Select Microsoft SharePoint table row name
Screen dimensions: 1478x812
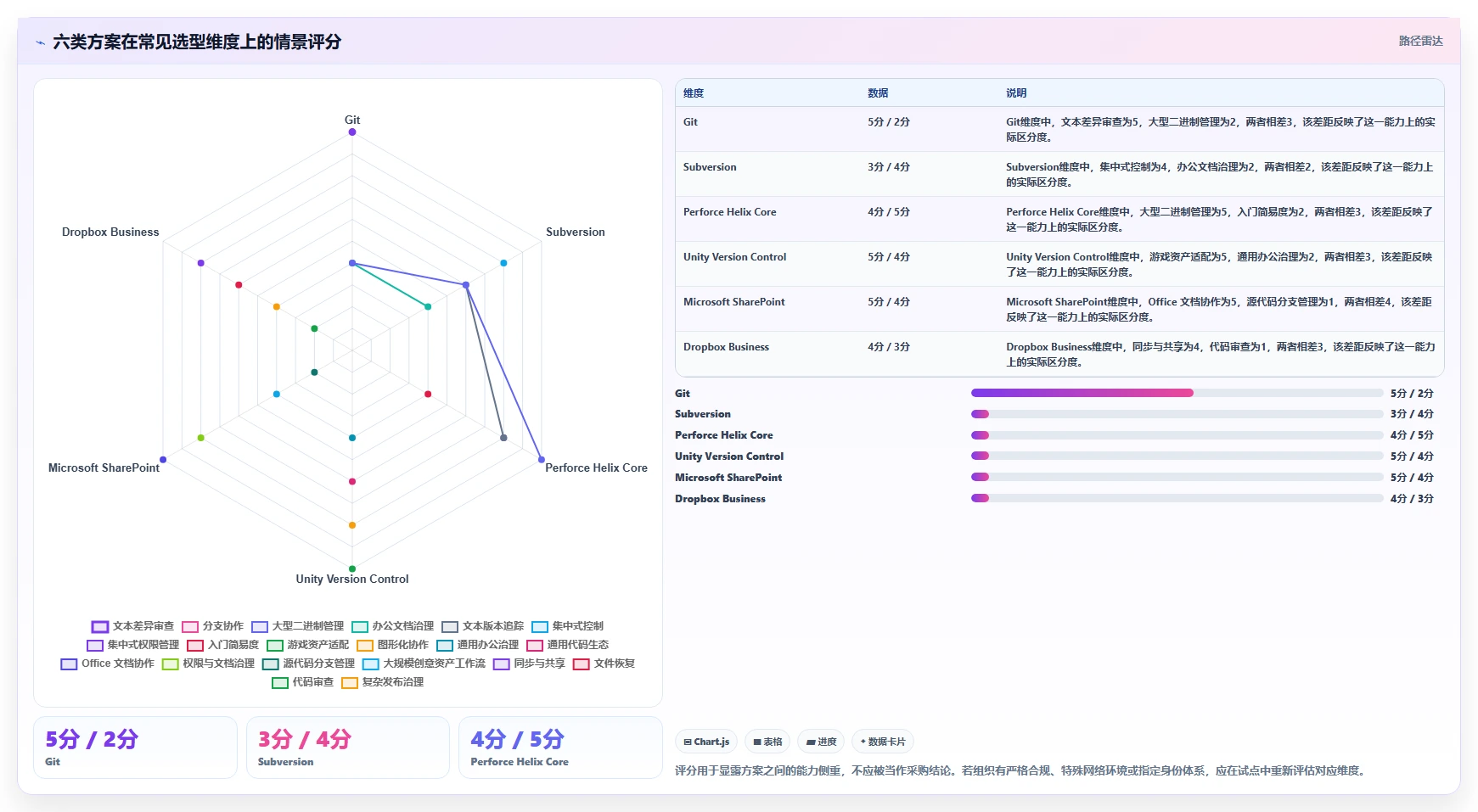(x=733, y=302)
